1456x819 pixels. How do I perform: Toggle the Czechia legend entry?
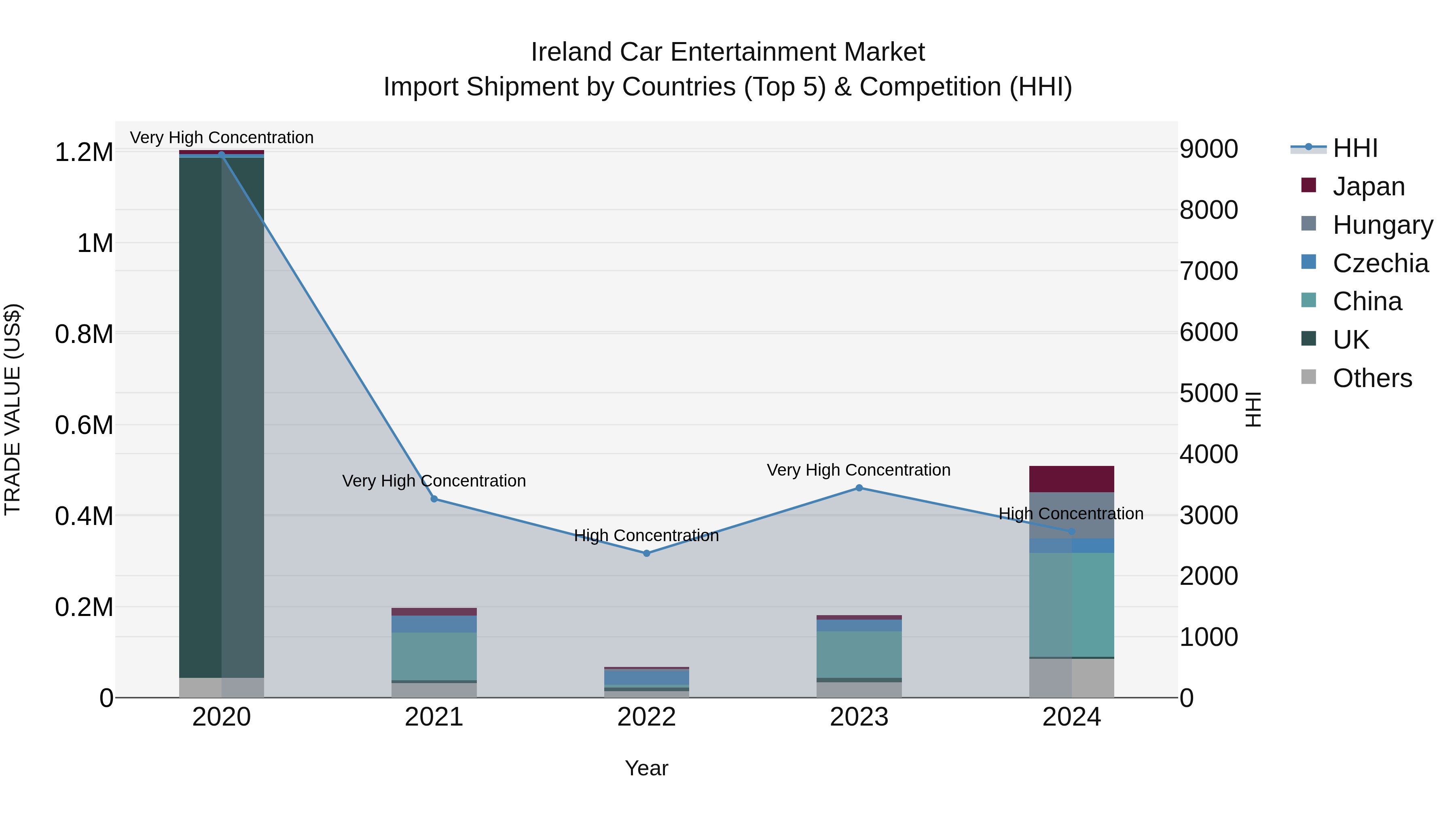(x=1365, y=263)
